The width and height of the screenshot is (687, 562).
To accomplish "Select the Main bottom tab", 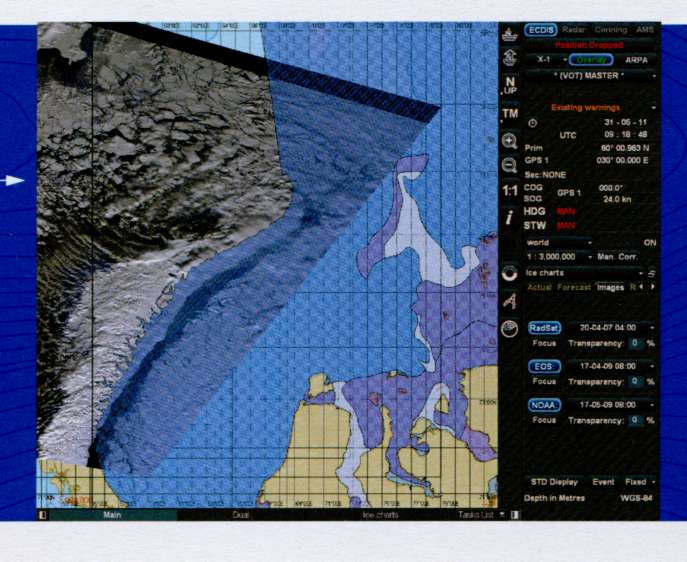I will (x=112, y=515).
